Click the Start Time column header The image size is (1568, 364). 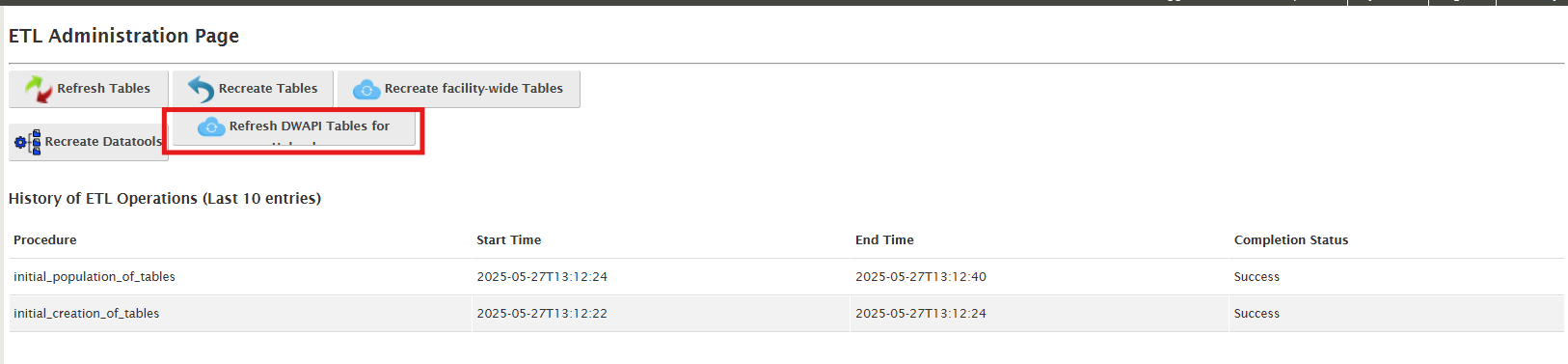(x=508, y=239)
